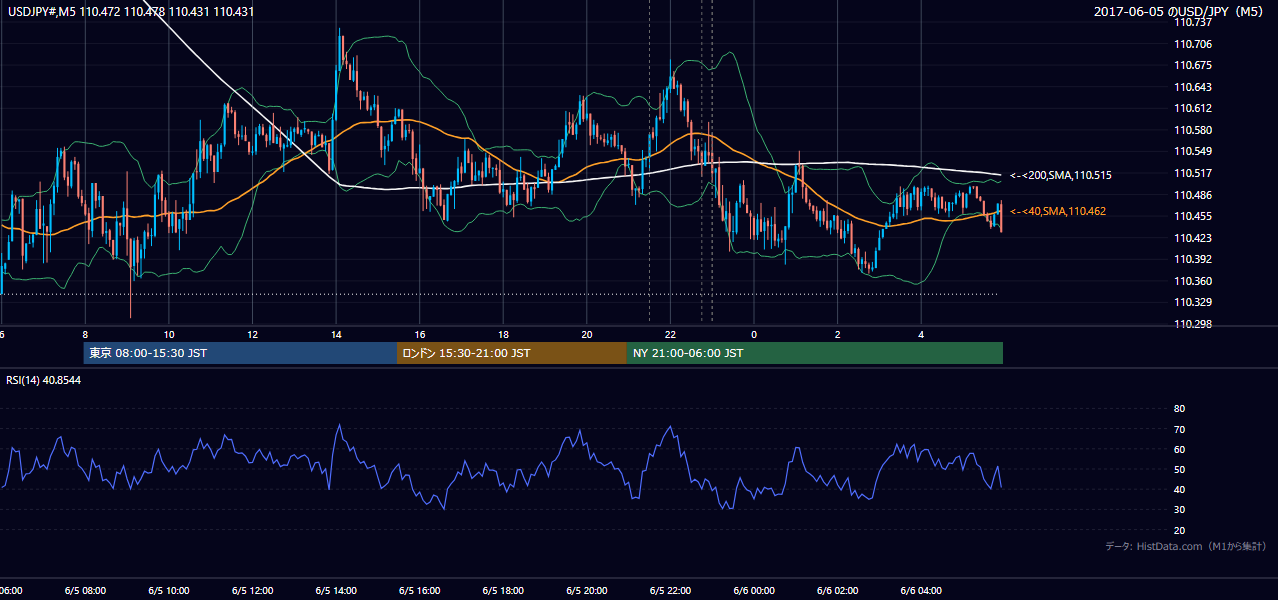The width and height of the screenshot is (1278, 600).
Task: Click the single-digit hour label 4 under the price chart
Action: pos(921,334)
